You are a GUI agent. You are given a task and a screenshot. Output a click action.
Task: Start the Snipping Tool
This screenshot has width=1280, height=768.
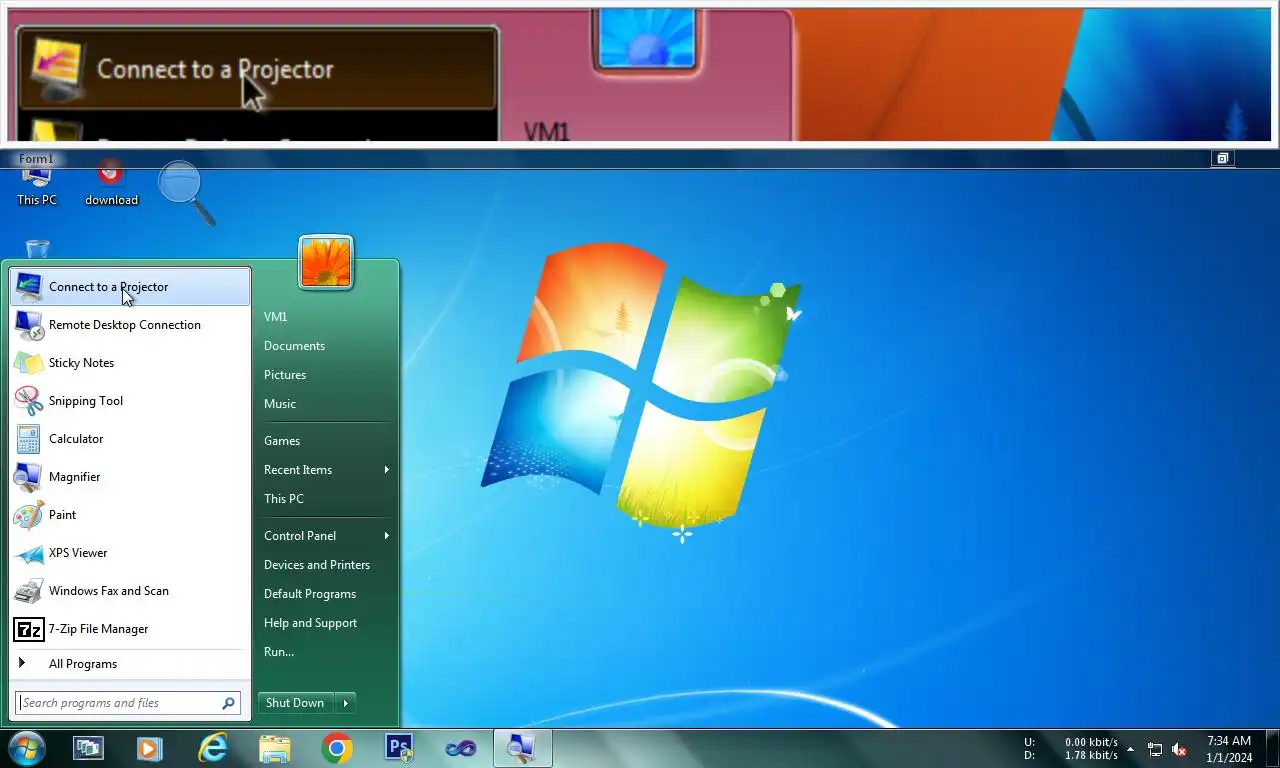tap(129, 401)
